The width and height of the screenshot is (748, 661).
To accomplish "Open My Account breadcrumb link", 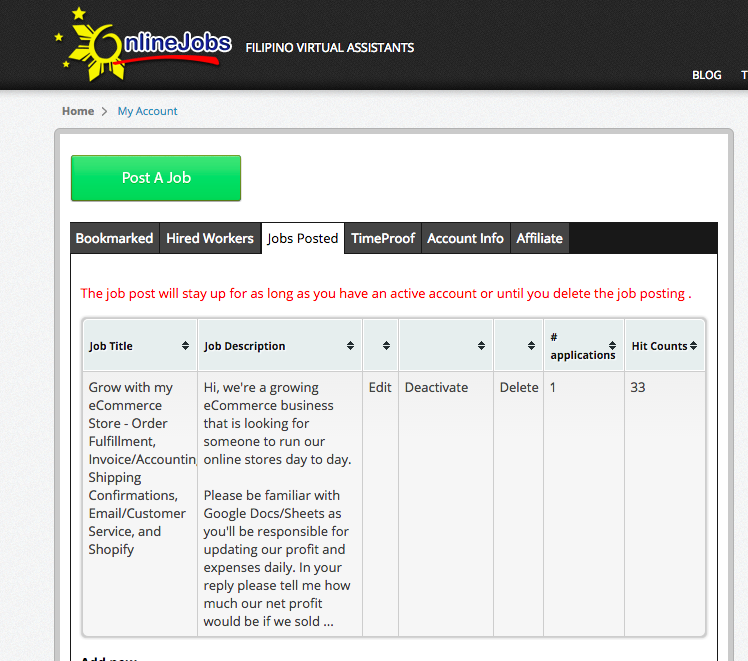I will pyautogui.click(x=147, y=111).
